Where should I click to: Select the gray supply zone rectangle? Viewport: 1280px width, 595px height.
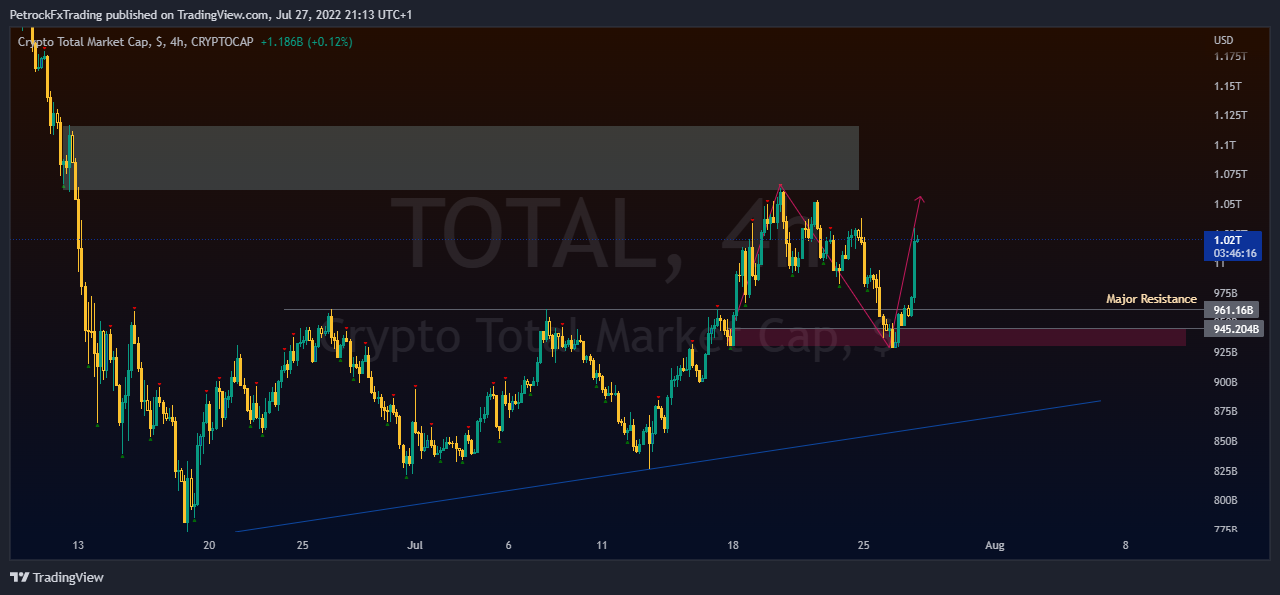(461, 158)
